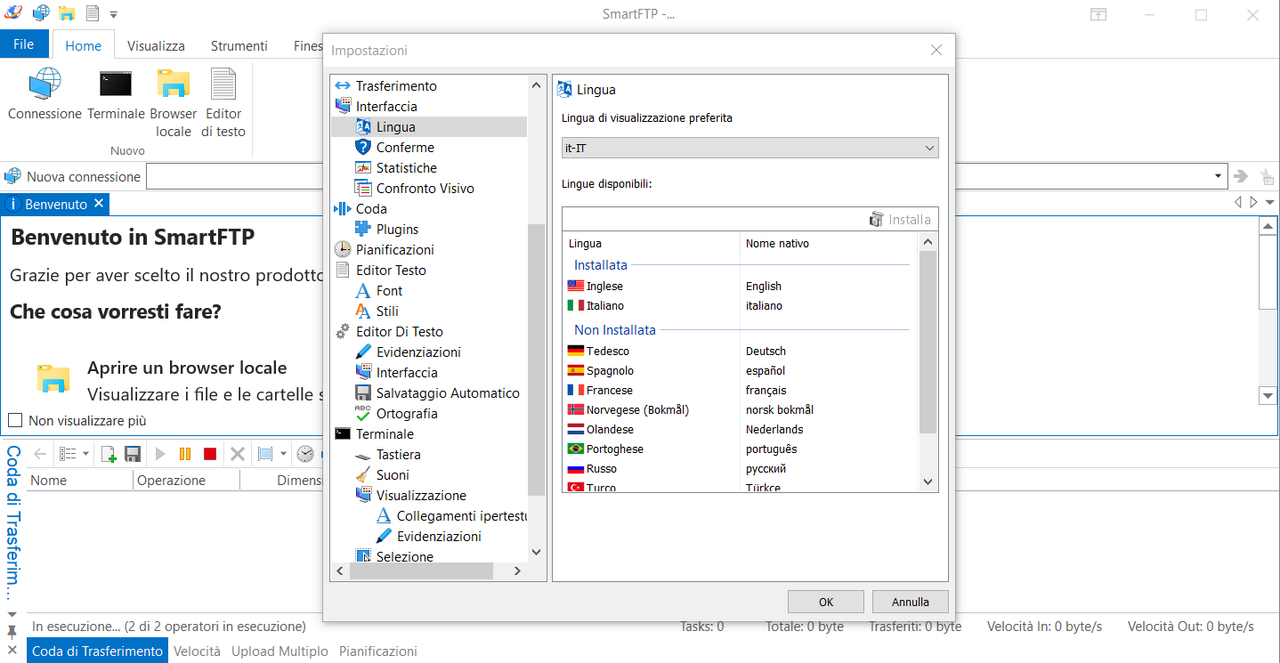Launch the Terminale tool
The image size is (1280, 663).
click(x=116, y=95)
